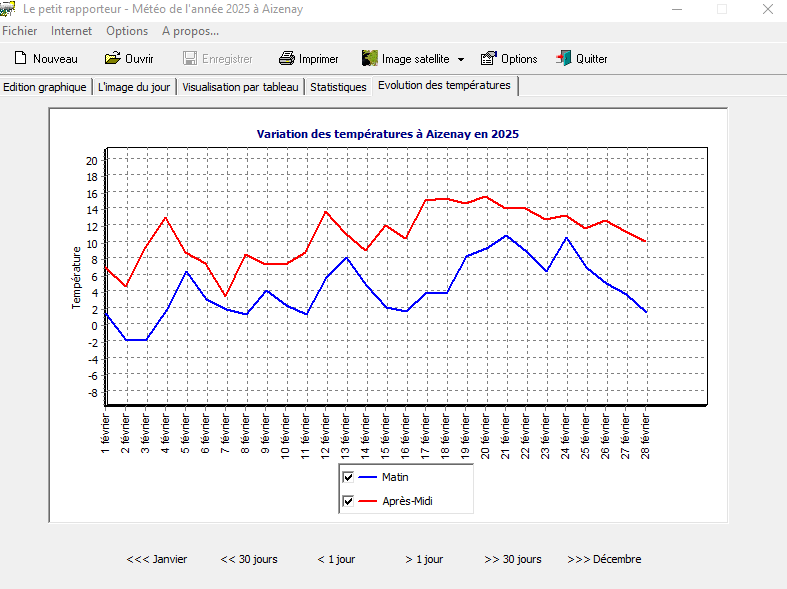
Task: Advance forward by 30 jours
Action: pos(513,559)
